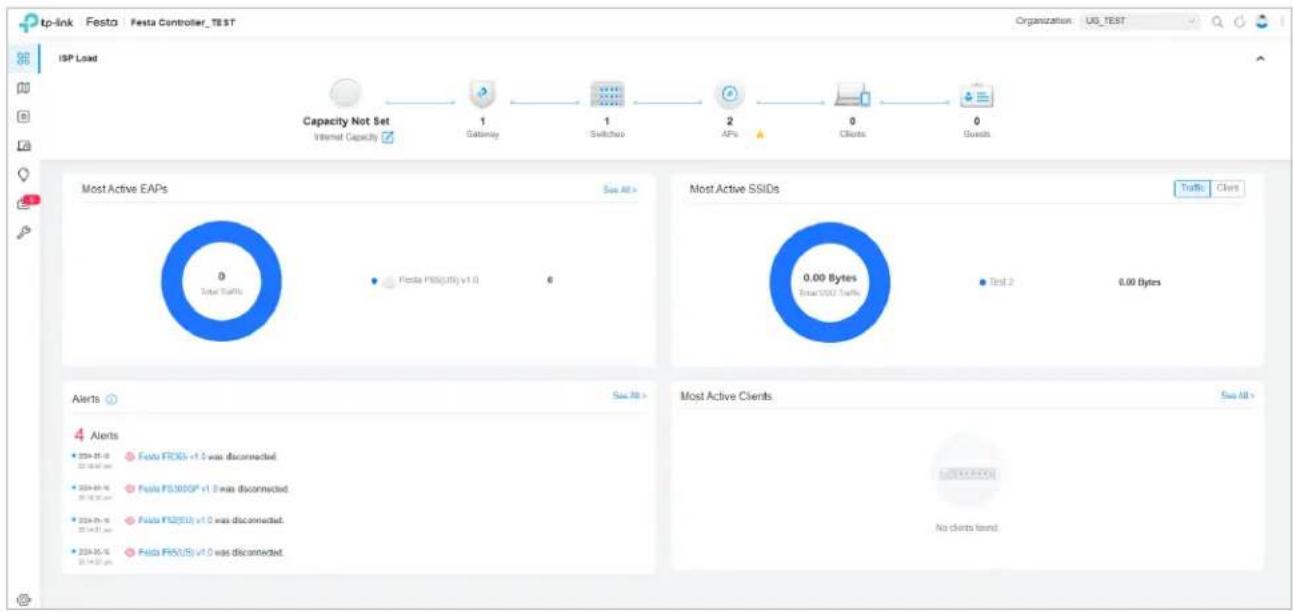Click the Internet Capacity circle icon
Viewport: 1293px width, 612px height.
[344, 94]
